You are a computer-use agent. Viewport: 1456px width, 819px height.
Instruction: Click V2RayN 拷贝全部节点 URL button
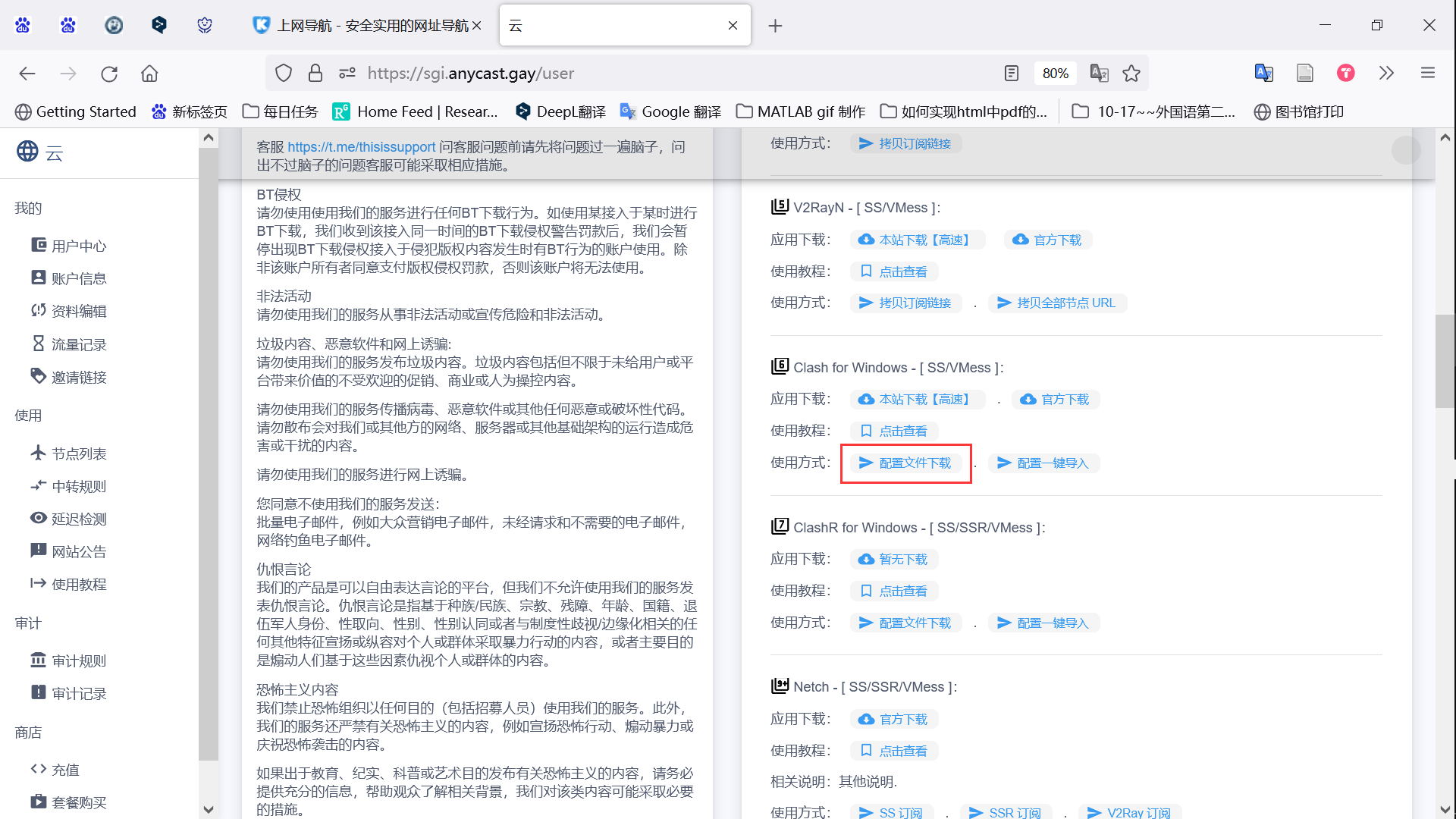coord(1057,303)
